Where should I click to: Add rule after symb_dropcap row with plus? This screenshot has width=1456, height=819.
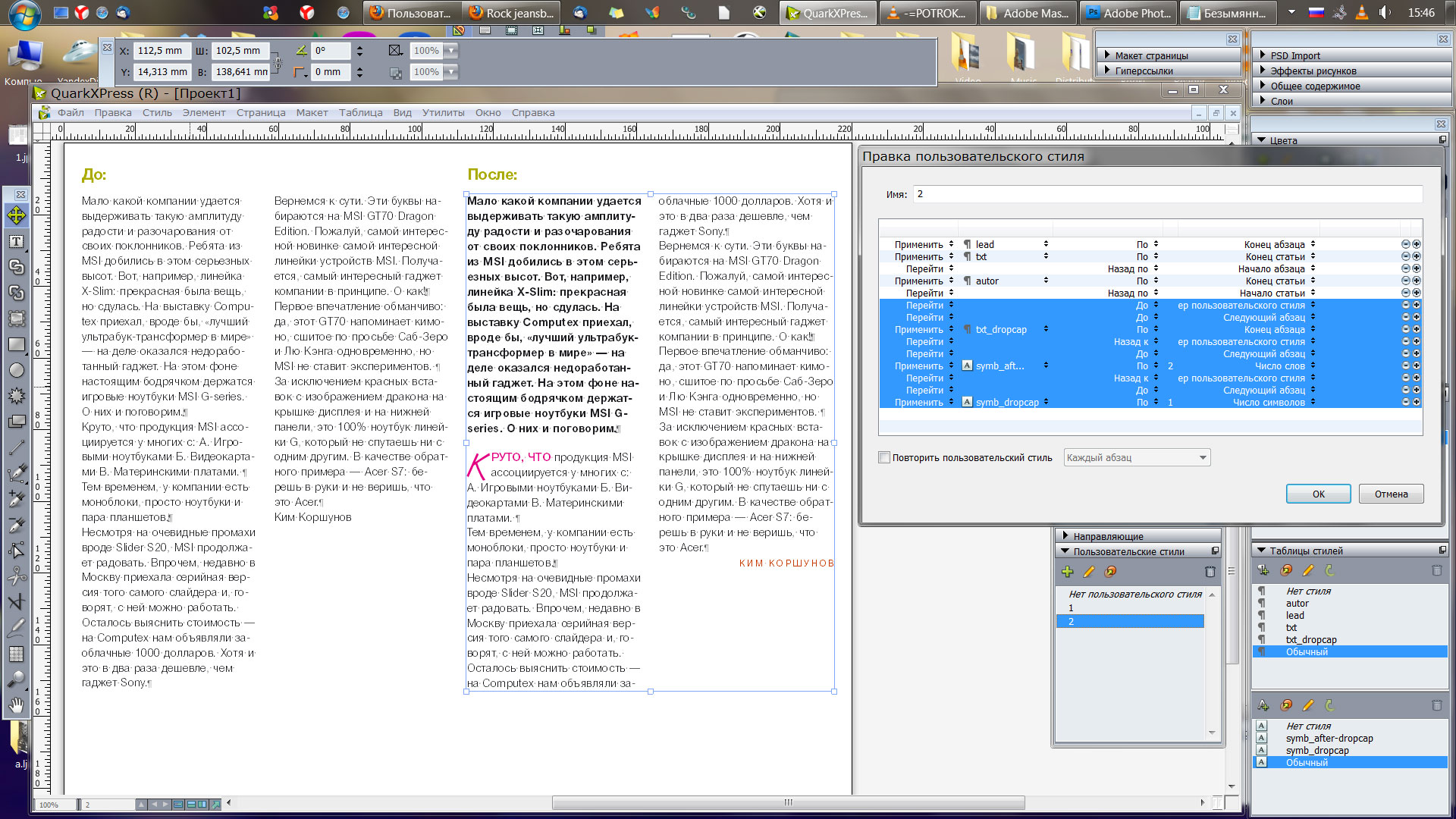coord(1417,402)
